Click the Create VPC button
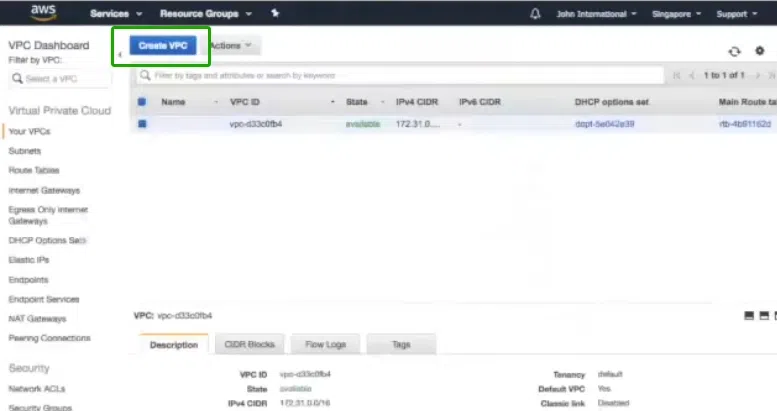The image size is (777, 411). click(163, 46)
